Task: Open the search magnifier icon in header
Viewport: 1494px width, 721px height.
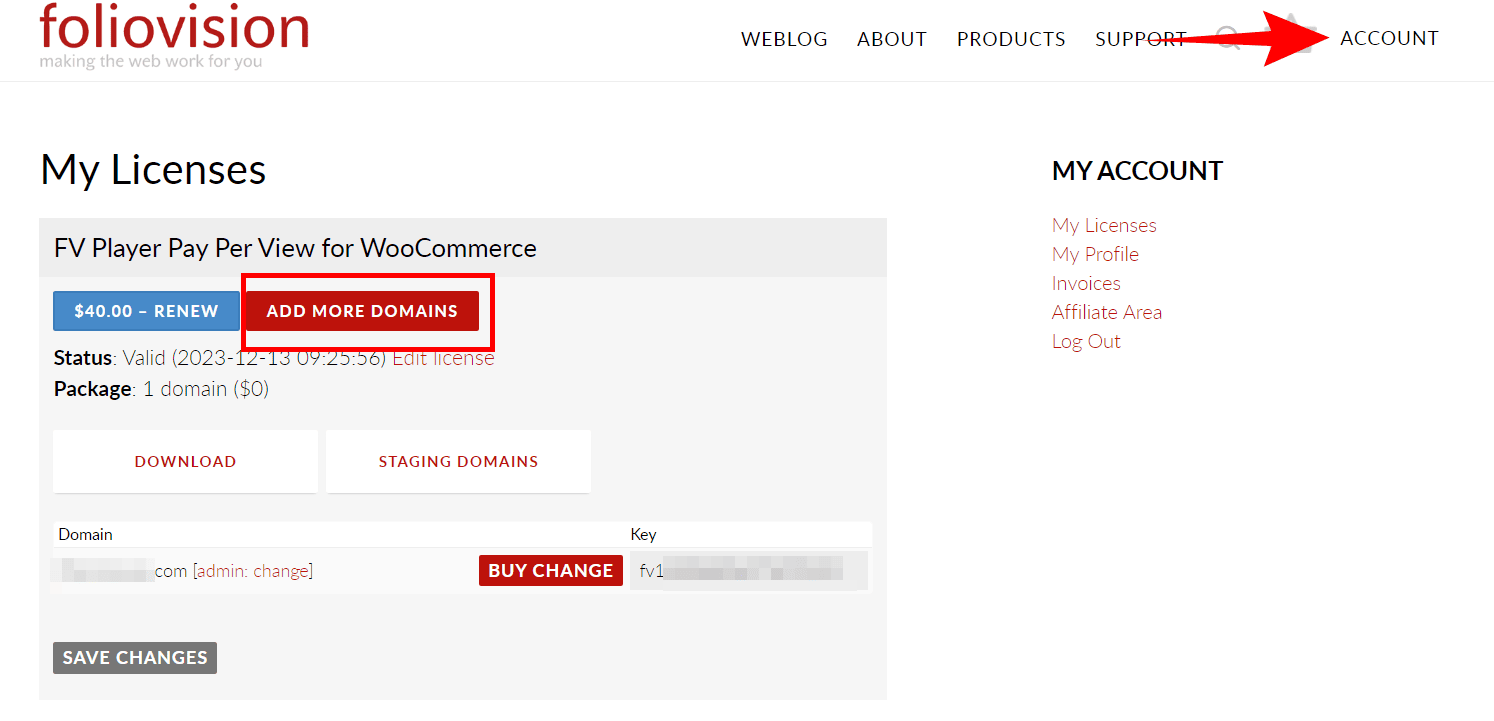Action: 1227,40
